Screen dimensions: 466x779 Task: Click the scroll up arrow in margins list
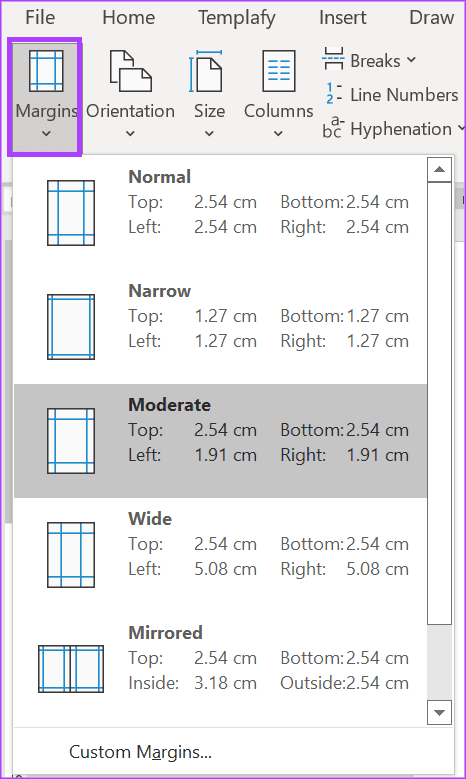point(439,169)
